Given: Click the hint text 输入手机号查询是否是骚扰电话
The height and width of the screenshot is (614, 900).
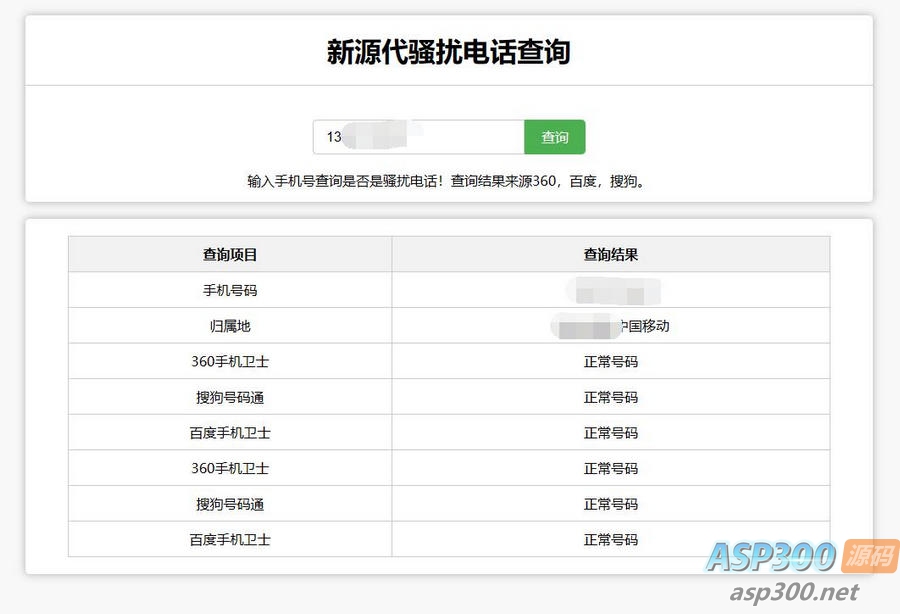Looking at the screenshot, I should tap(344, 181).
